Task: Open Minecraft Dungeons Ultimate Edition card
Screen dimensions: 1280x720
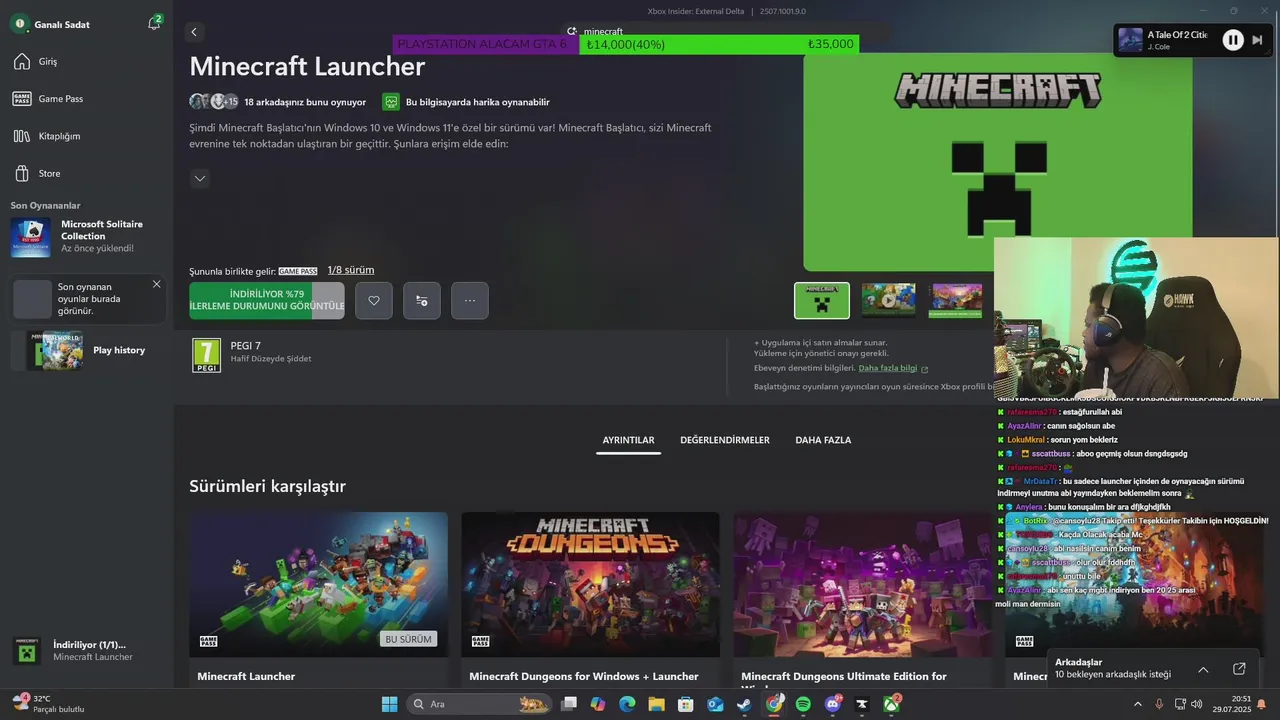Action: 862,599
